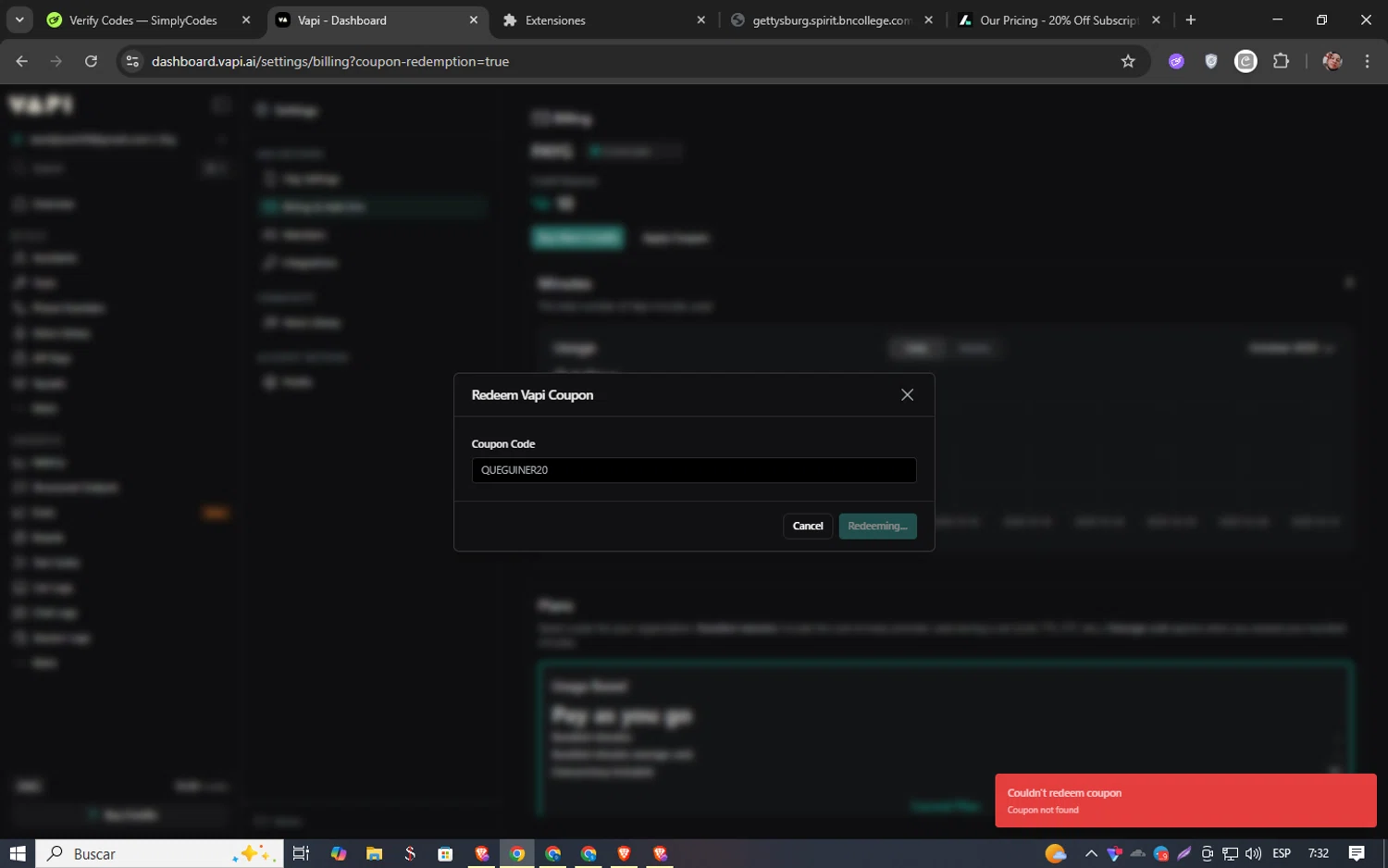This screenshot has width=1388, height=868.
Task: Click the address bar URL
Action: coord(330,61)
